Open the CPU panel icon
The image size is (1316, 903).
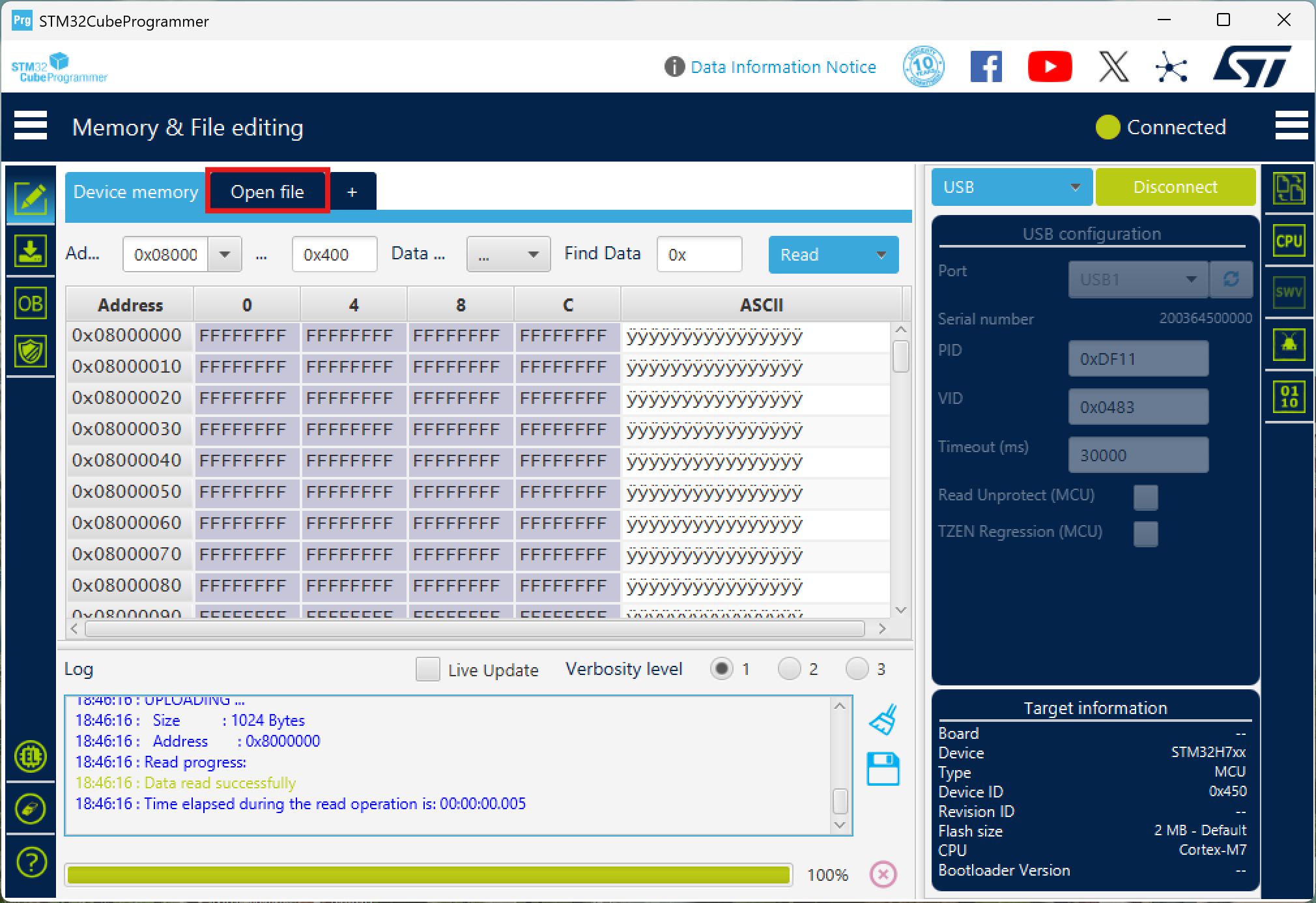[1289, 241]
